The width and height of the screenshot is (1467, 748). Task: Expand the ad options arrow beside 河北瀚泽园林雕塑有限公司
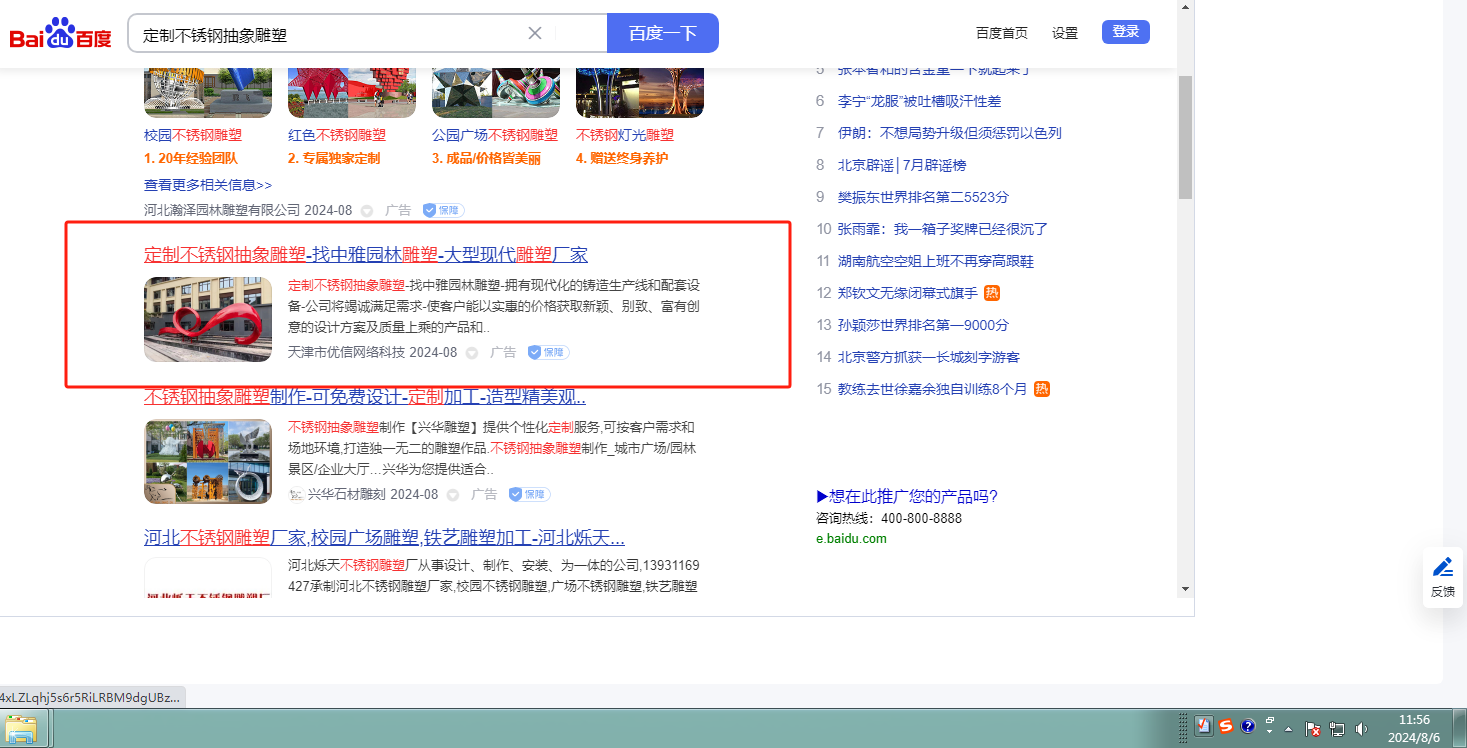367,211
